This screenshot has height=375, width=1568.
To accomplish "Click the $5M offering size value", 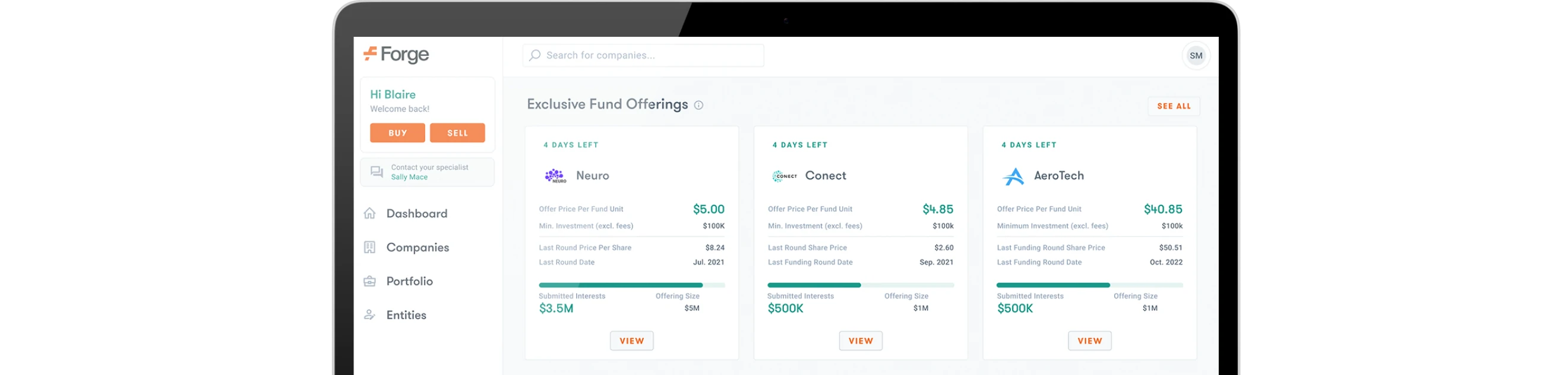I will (x=691, y=308).
